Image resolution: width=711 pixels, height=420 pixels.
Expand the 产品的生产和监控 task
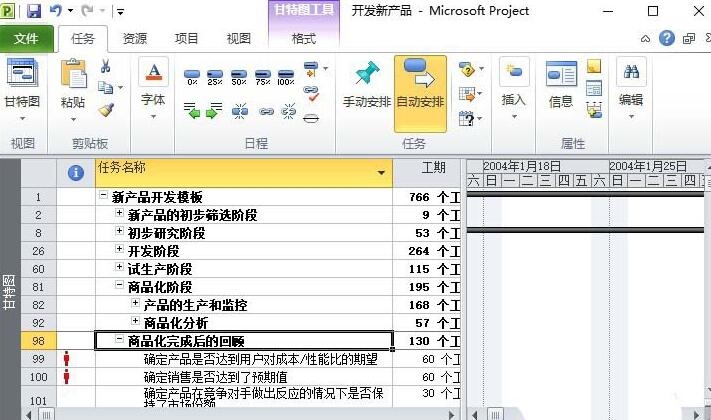pos(135,303)
